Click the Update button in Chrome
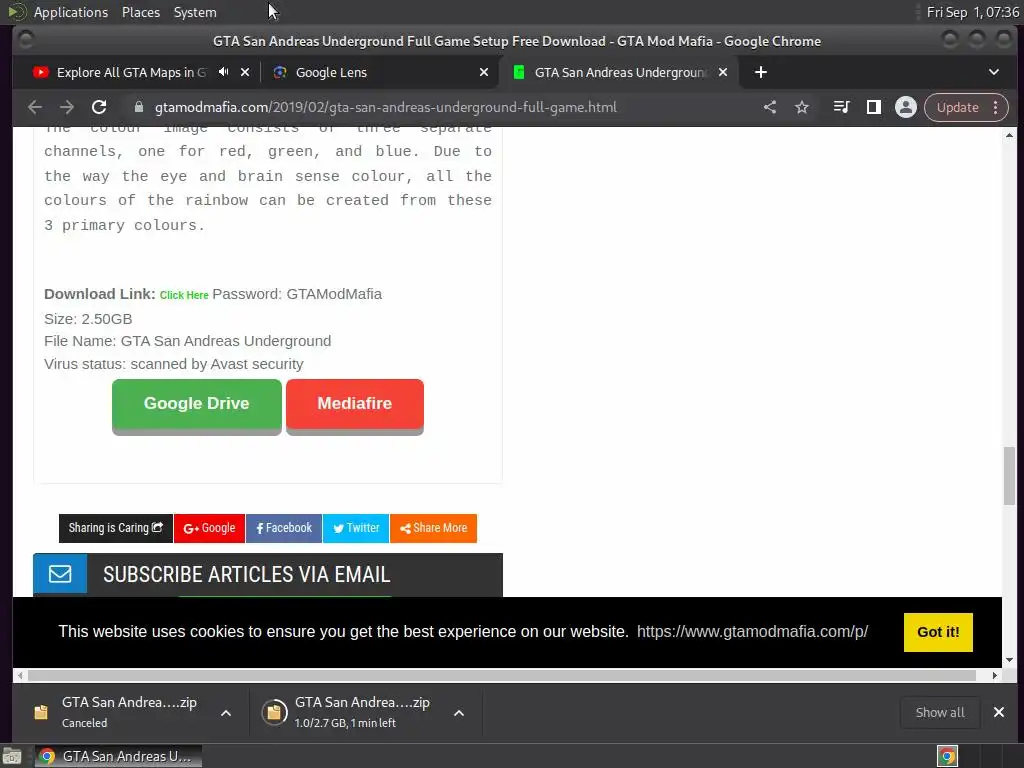 tap(957, 107)
